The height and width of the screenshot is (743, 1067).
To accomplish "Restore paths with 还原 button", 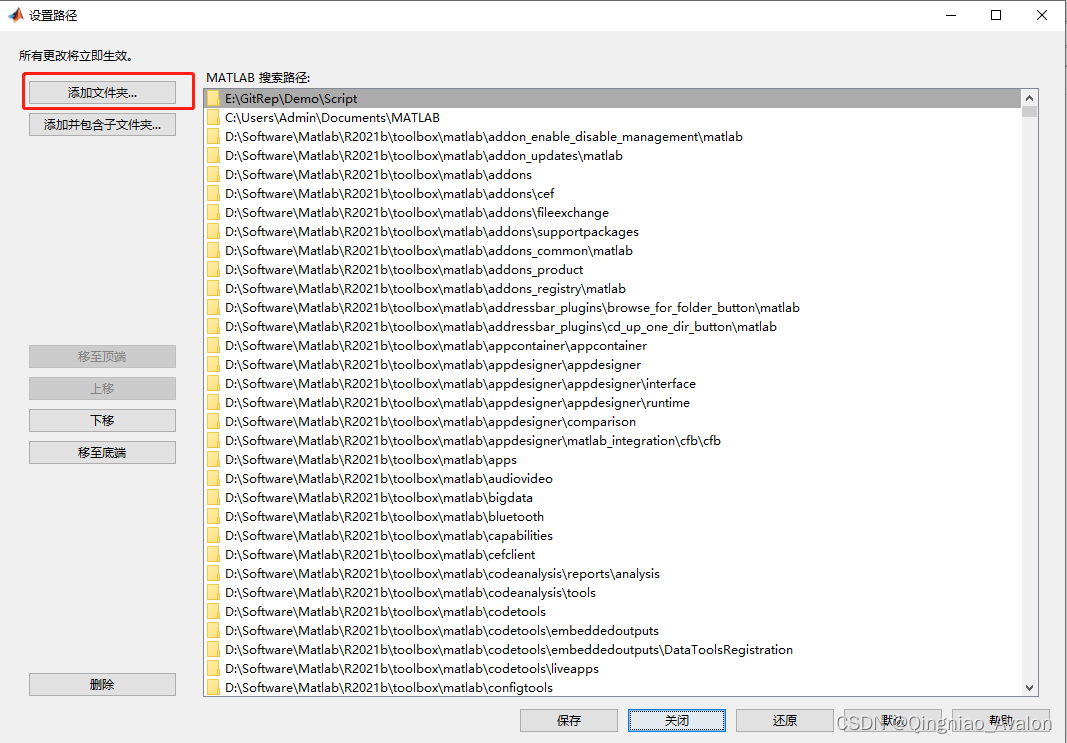I will coord(785,721).
